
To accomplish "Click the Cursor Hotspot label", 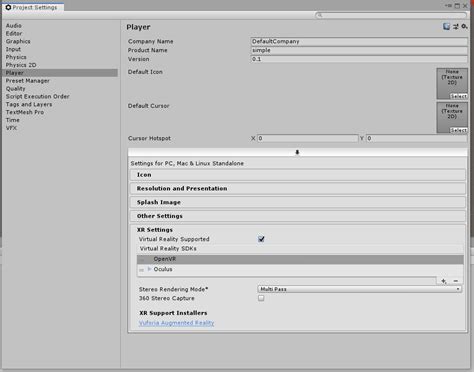I will click(149, 138).
